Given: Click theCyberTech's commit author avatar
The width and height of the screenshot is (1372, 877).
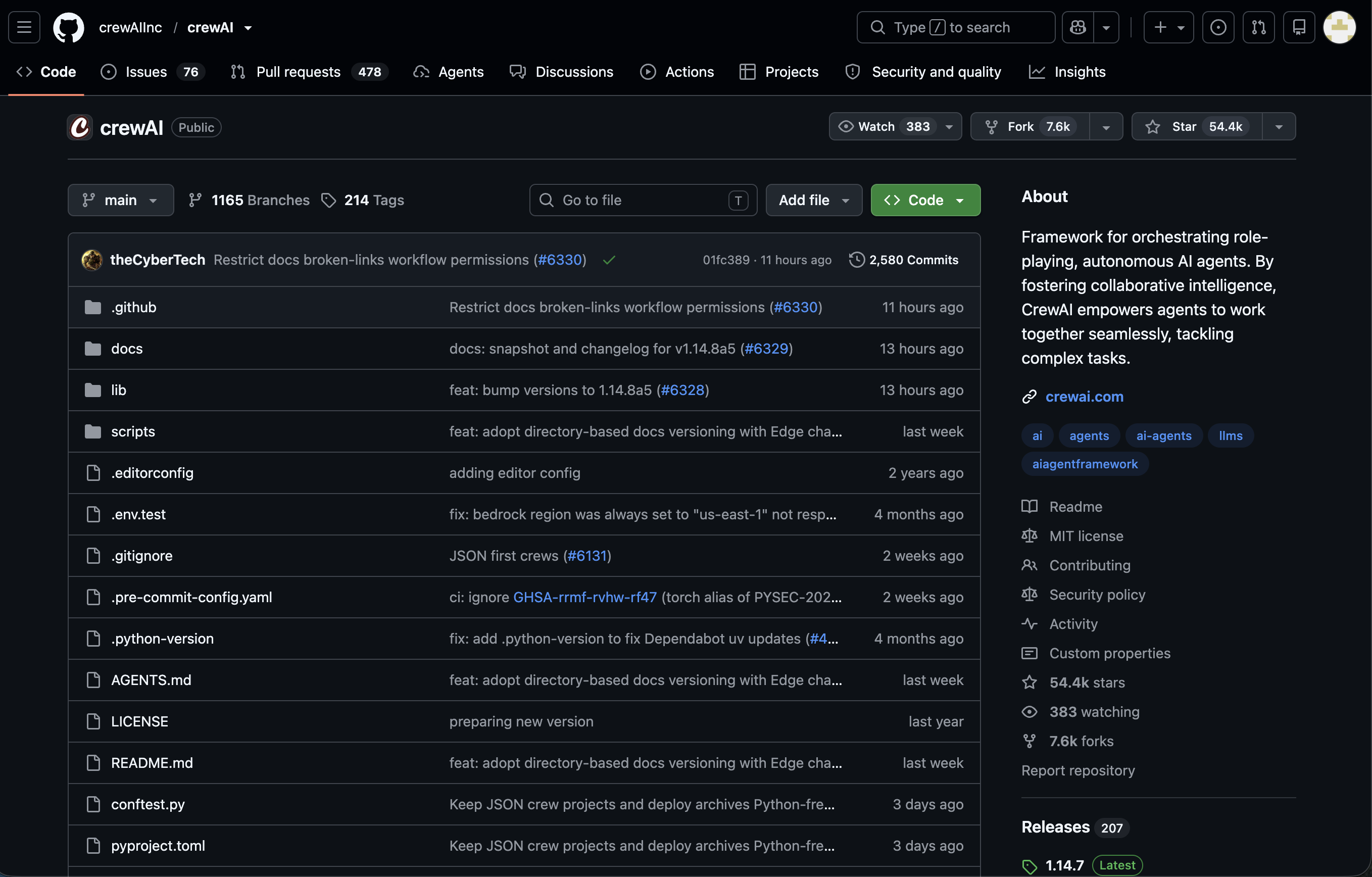Looking at the screenshot, I should 92,260.
